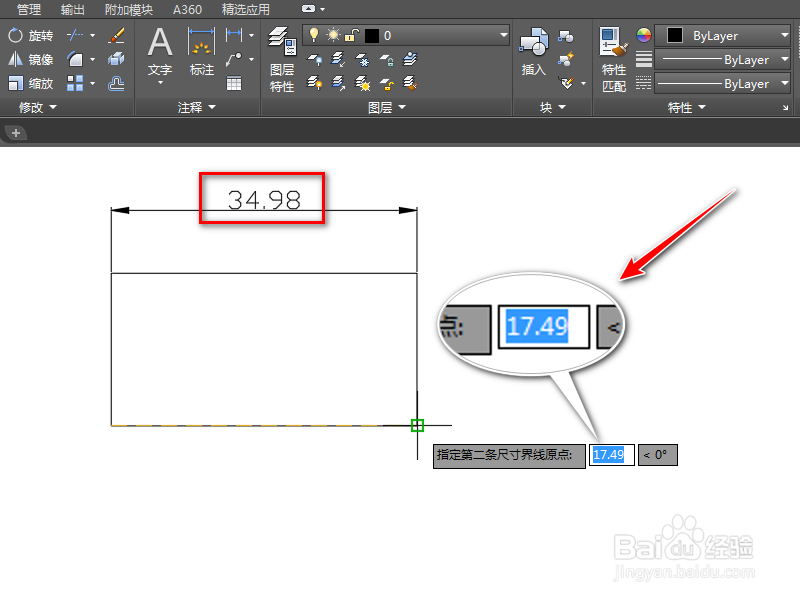Open the Properties panel dialog launcher arrow
The image size is (800, 600).
(x=785, y=108)
